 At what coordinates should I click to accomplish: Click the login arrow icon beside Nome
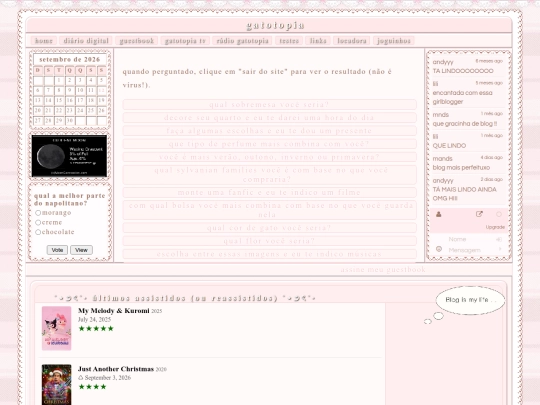tap(499, 239)
